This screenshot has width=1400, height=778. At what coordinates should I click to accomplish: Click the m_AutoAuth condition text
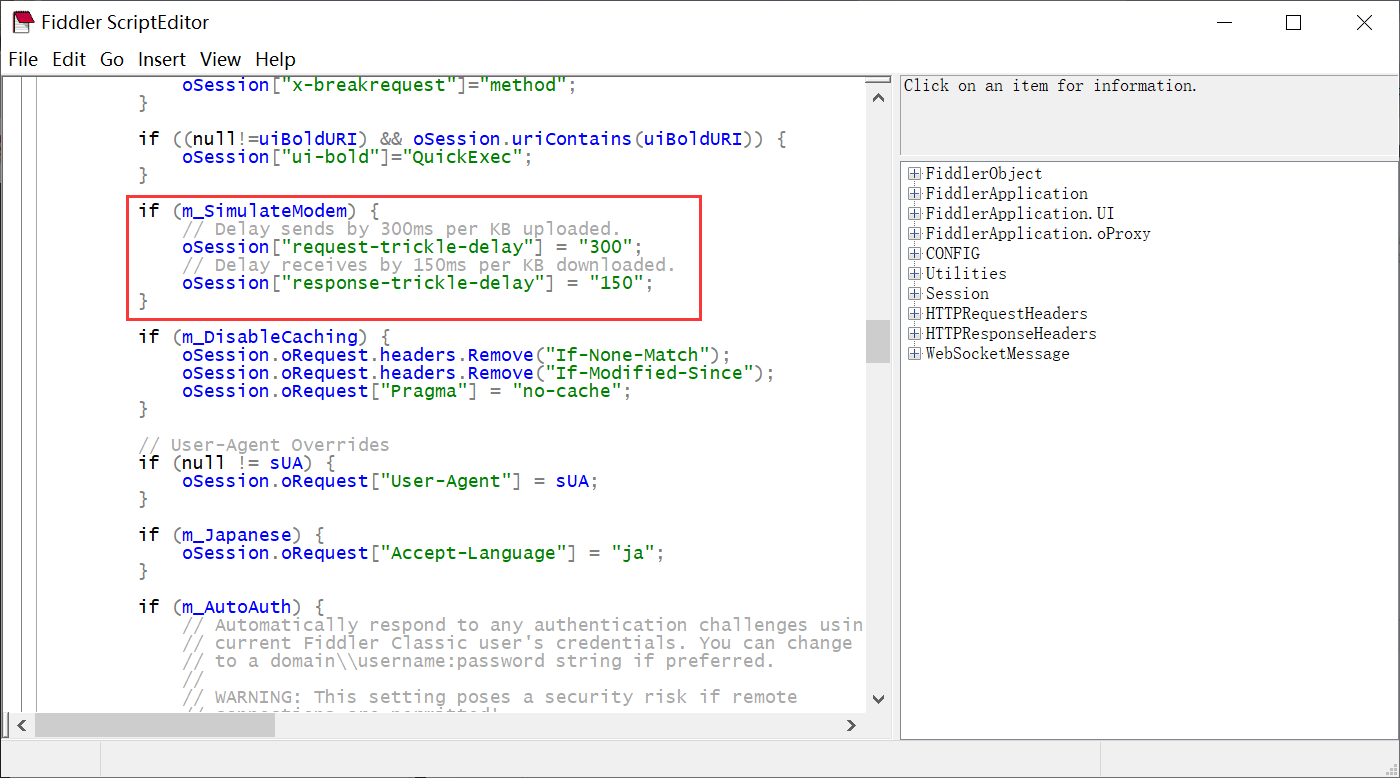point(237,607)
